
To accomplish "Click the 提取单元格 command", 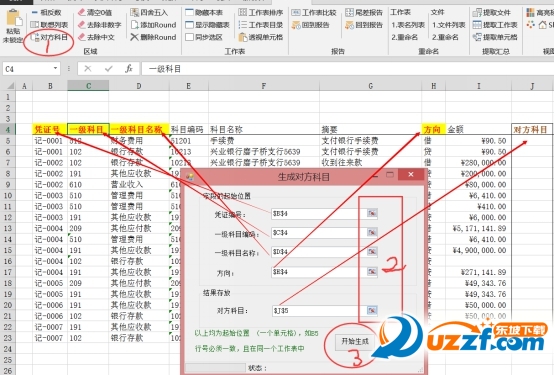I will point(495,37).
